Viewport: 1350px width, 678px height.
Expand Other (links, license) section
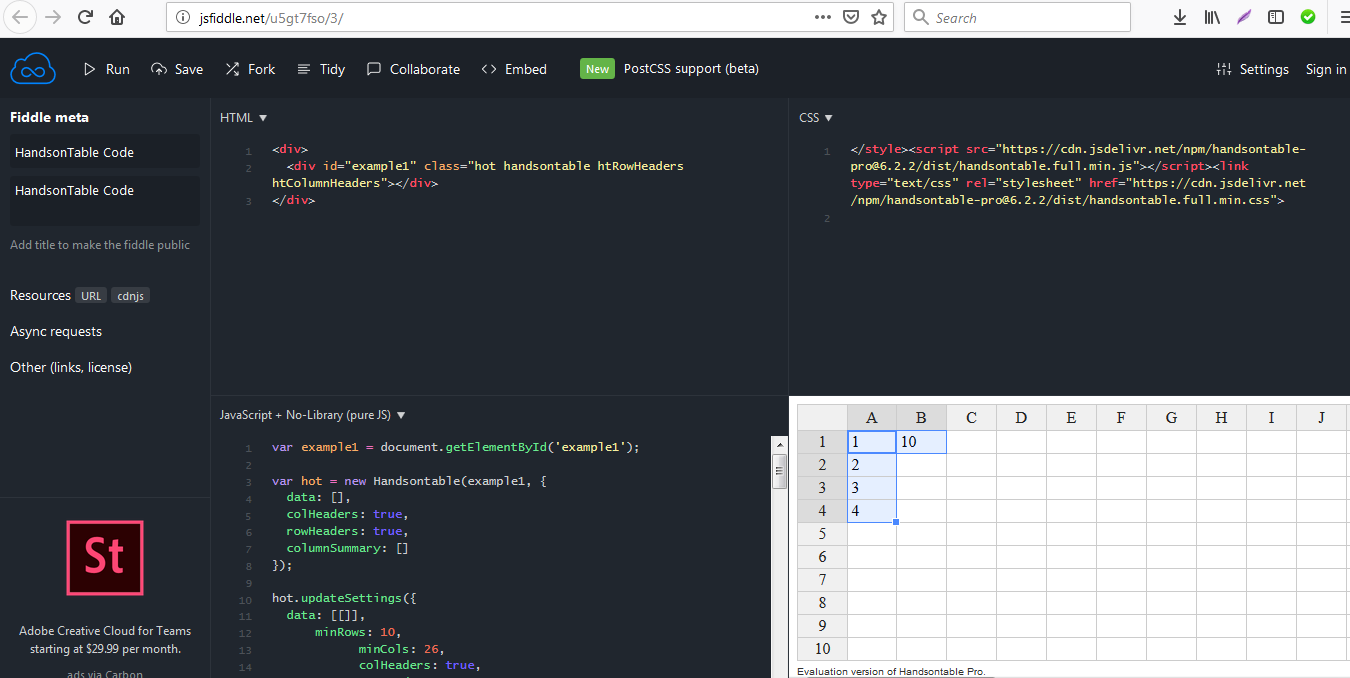[71, 367]
